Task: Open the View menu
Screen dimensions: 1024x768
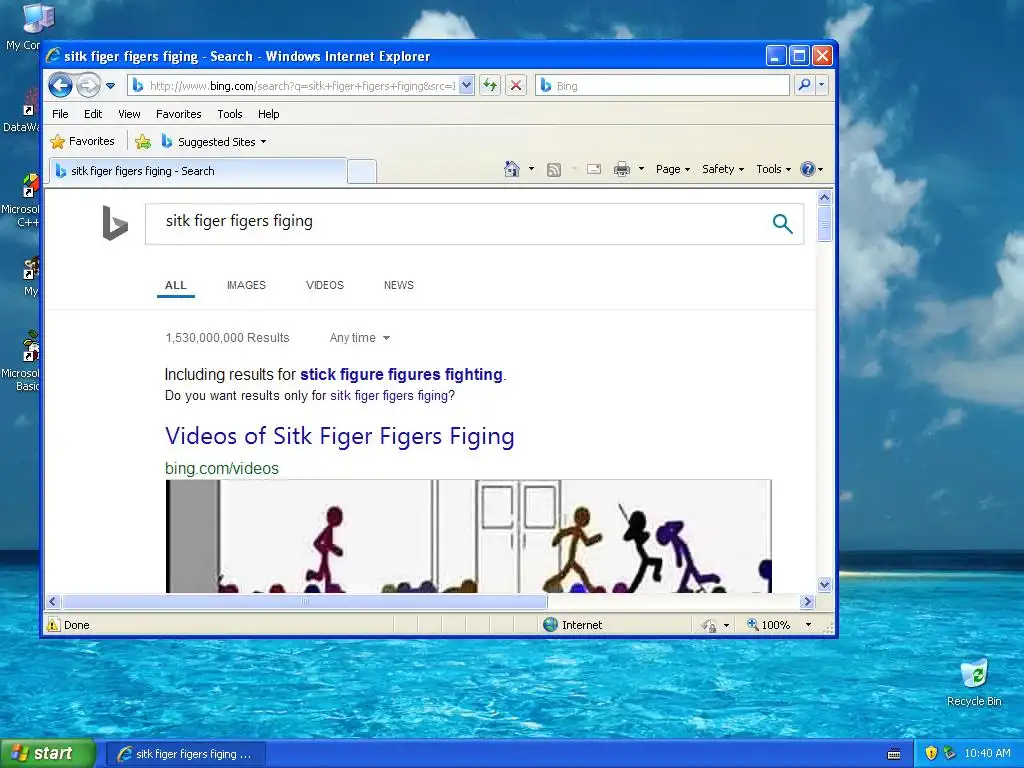Action: click(x=129, y=114)
